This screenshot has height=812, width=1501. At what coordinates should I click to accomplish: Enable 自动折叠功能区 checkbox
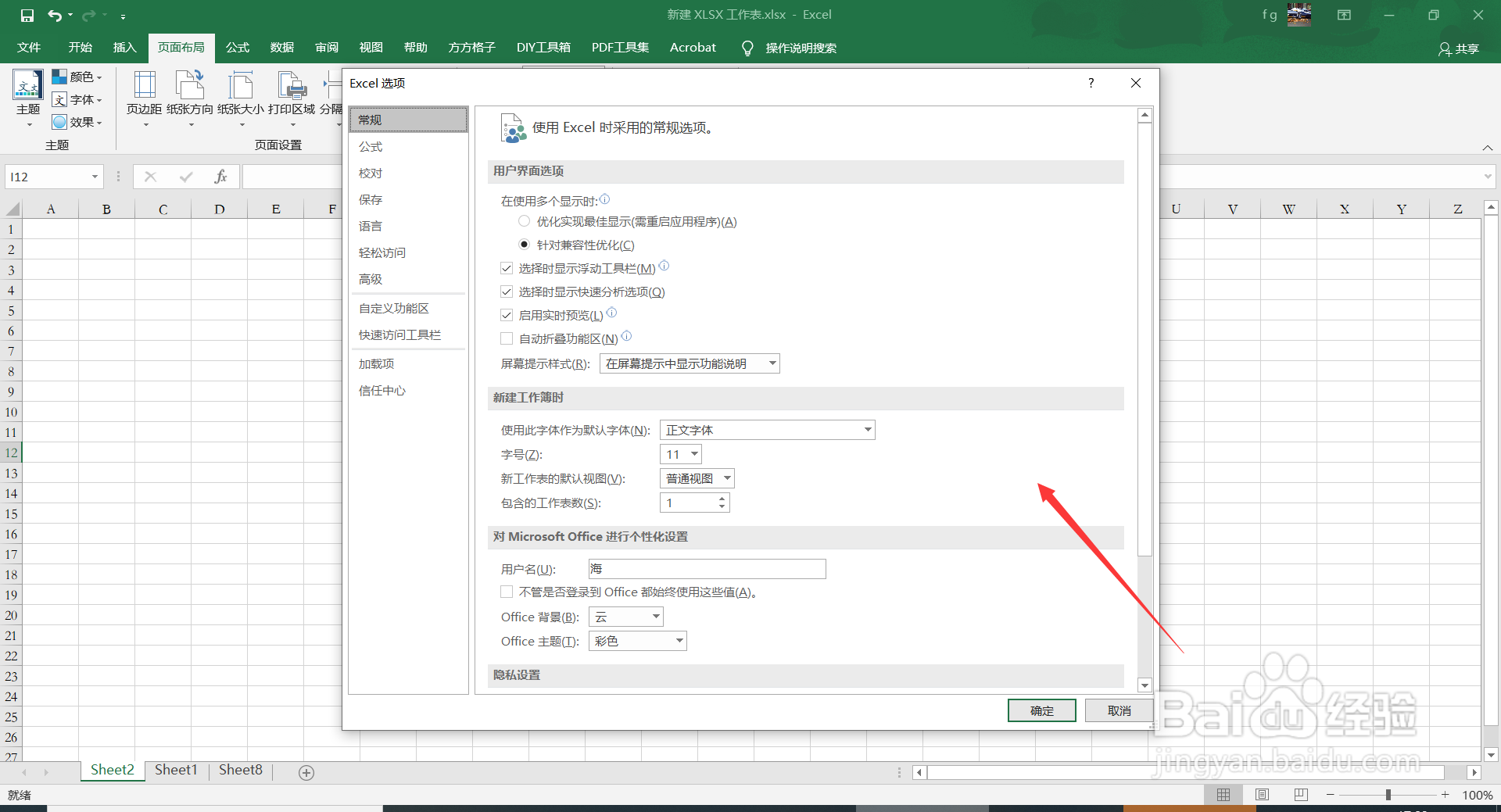click(507, 338)
